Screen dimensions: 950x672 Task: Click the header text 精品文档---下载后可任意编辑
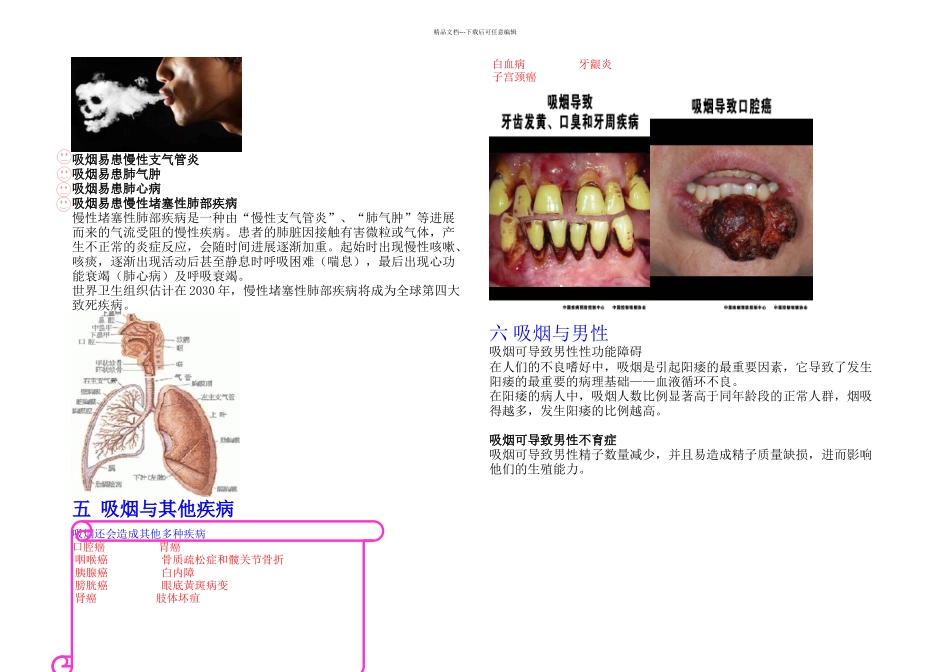click(x=475, y=32)
